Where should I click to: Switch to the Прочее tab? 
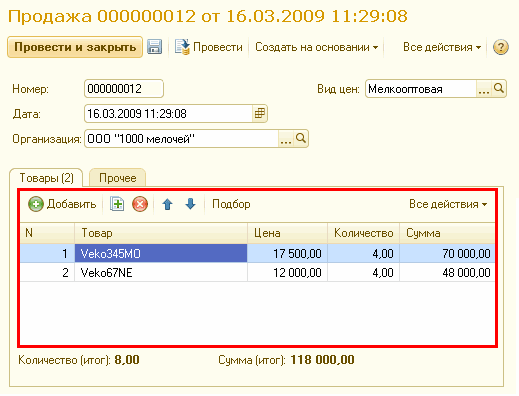(118, 178)
